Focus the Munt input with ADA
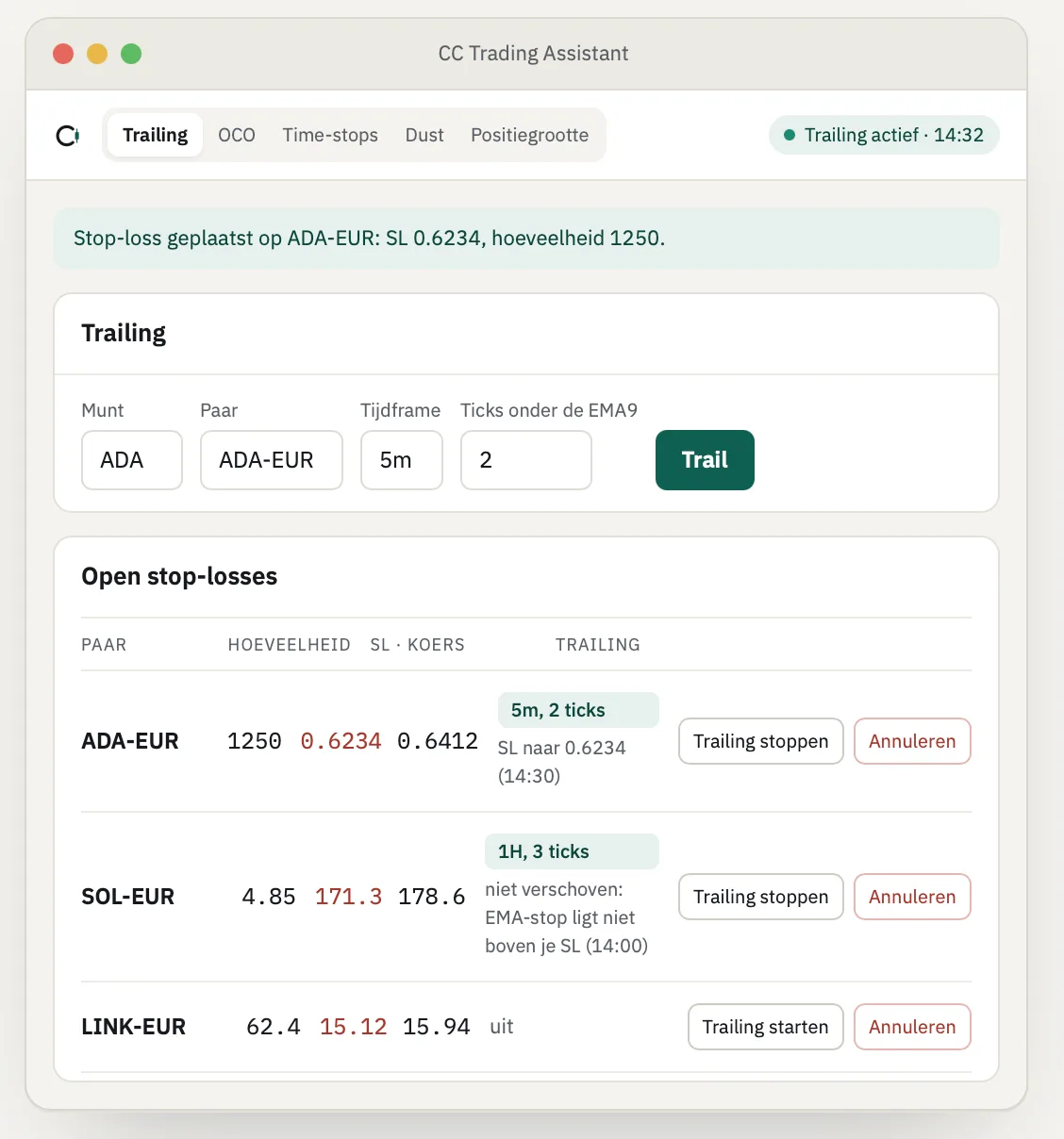 pyautogui.click(x=132, y=460)
